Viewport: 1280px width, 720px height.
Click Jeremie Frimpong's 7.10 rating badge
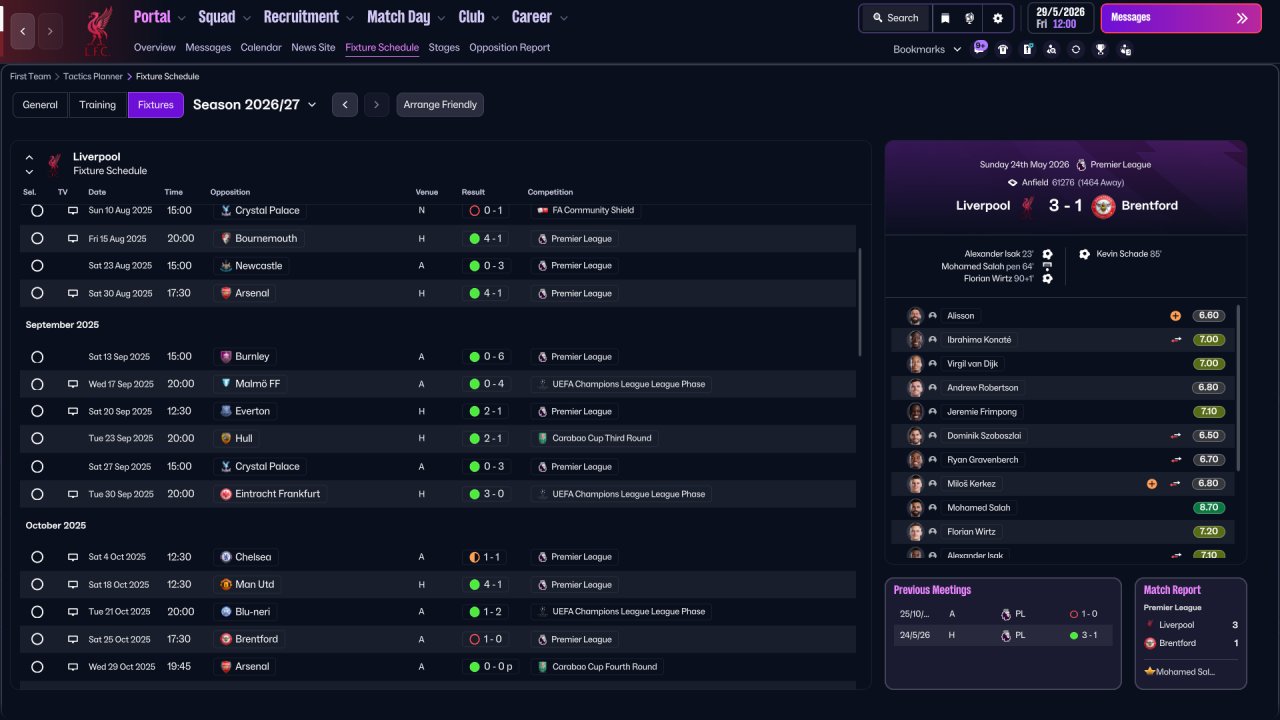click(x=1208, y=412)
